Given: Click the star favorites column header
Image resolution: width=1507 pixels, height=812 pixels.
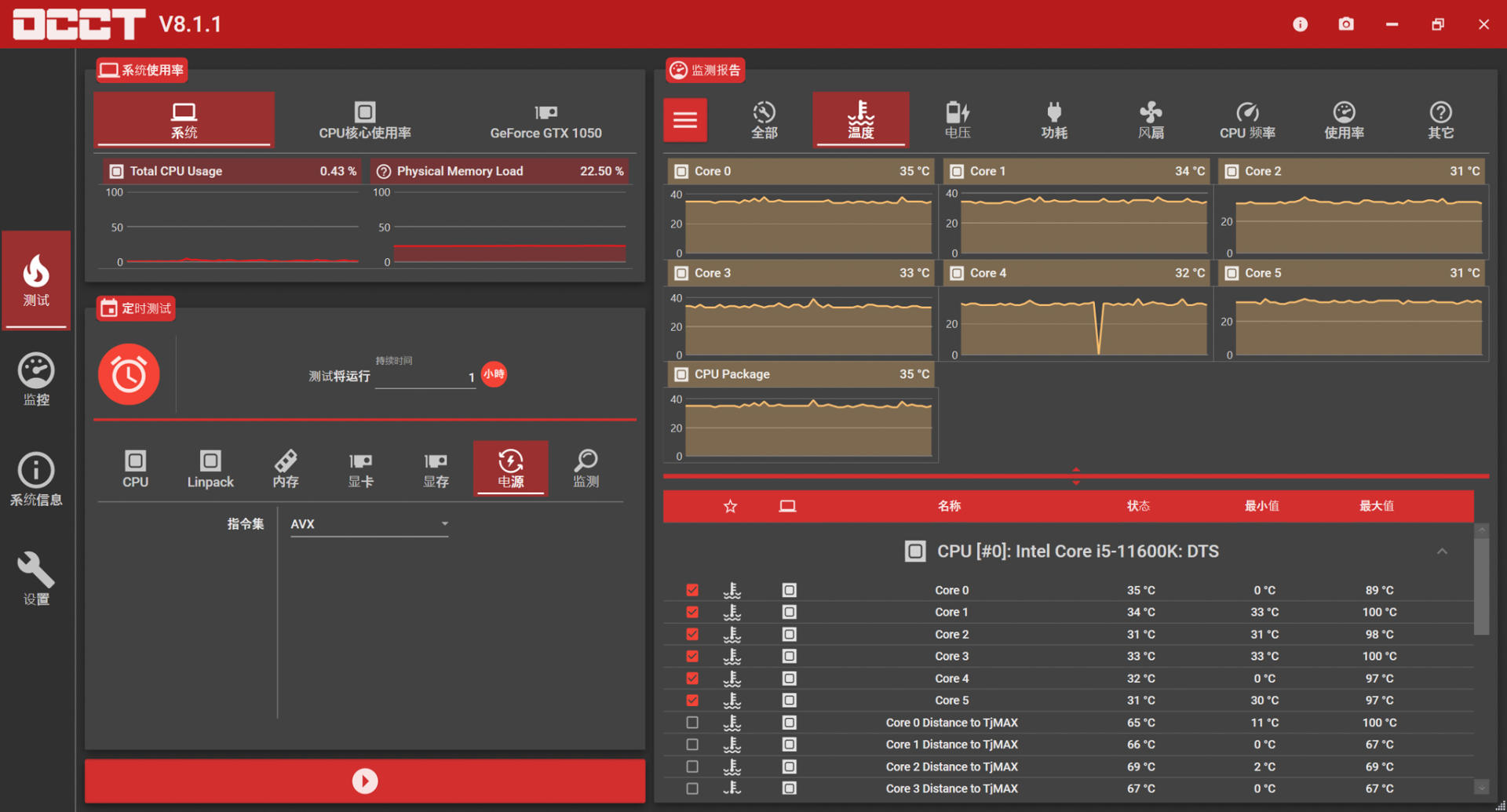Looking at the screenshot, I should pyautogui.click(x=731, y=506).
